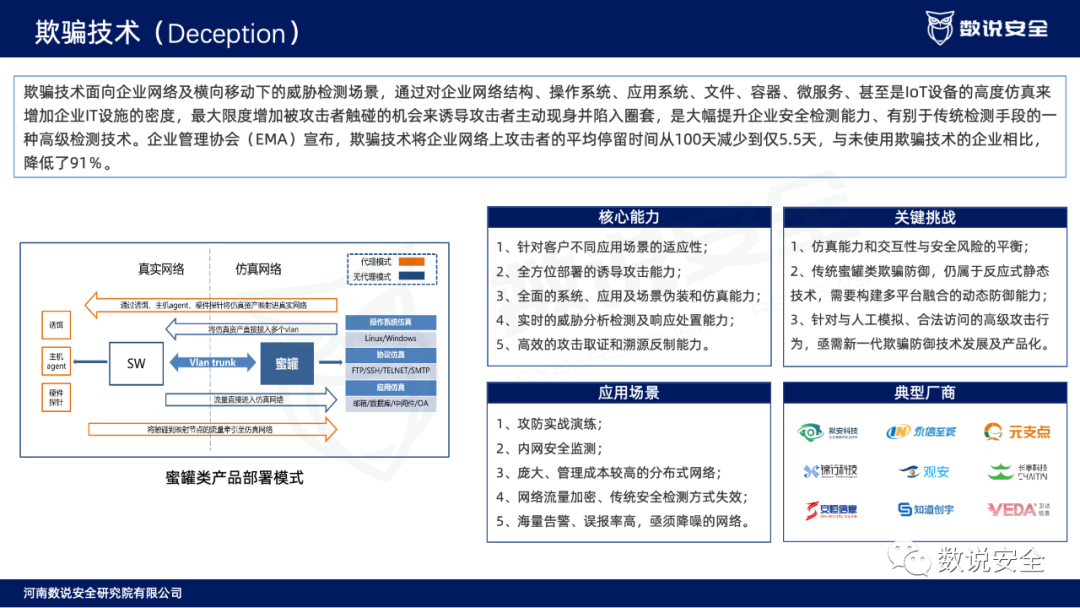Click the 仿真网络 label

click(258, 269)
